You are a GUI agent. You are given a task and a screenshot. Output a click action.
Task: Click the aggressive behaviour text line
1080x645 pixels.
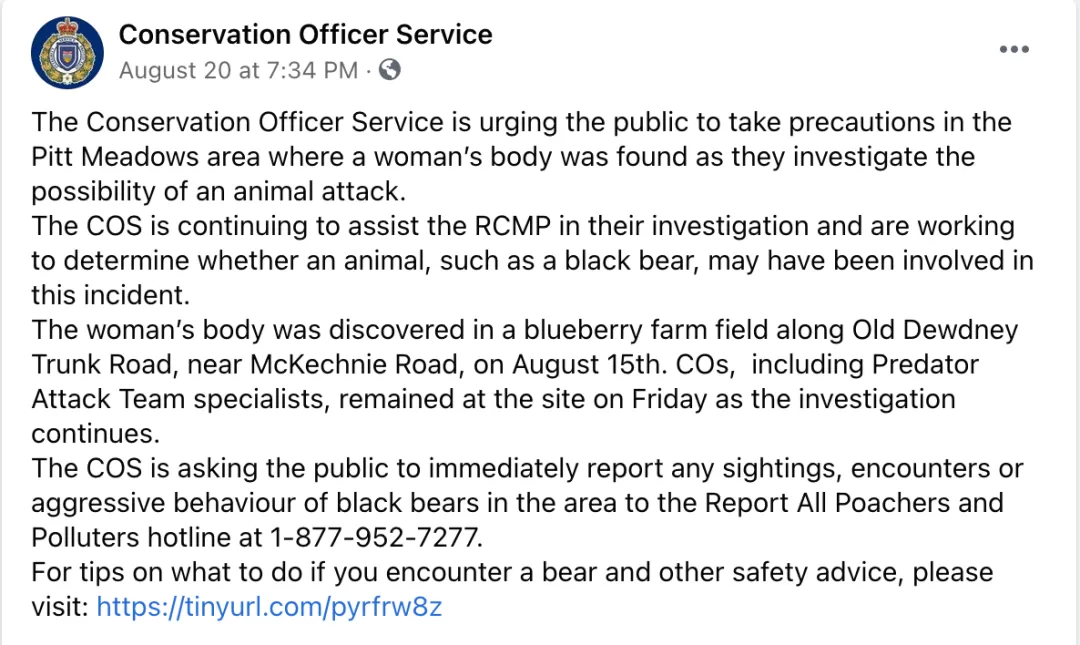pos(517,502)
